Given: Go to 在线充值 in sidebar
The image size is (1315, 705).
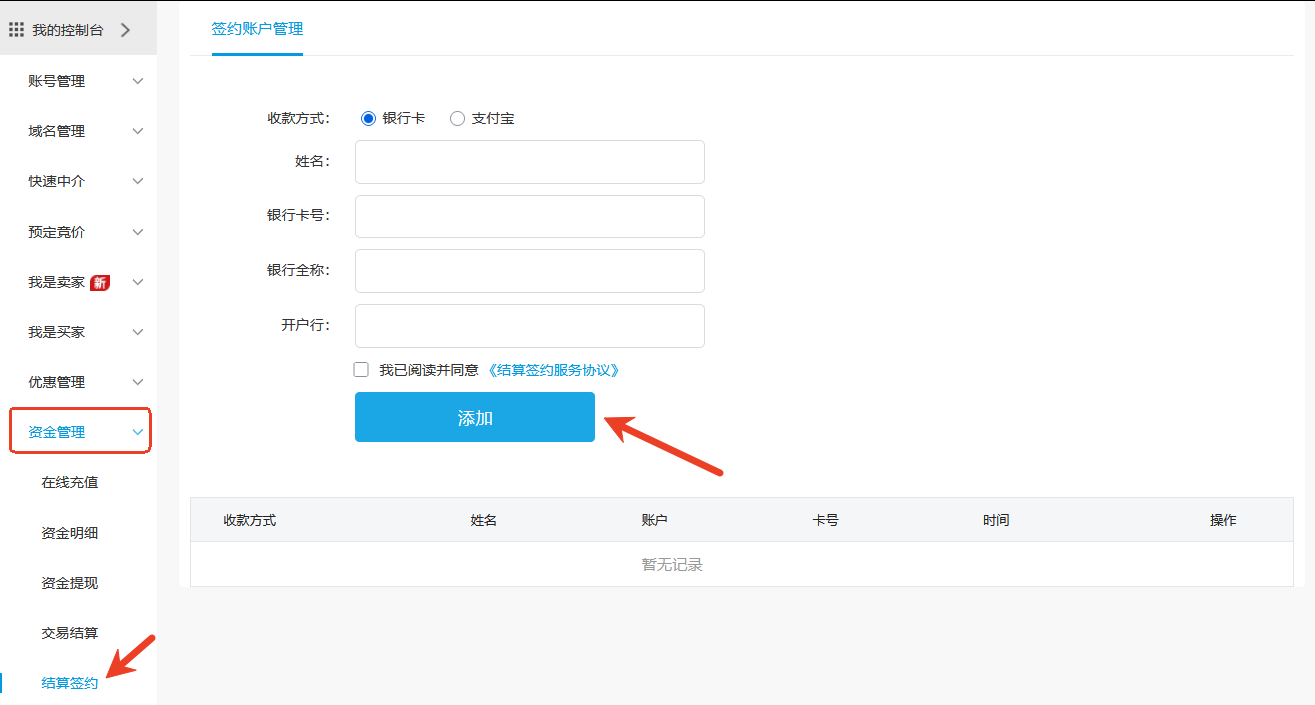Looking at the screenshot, I should [x=70, y=482].
